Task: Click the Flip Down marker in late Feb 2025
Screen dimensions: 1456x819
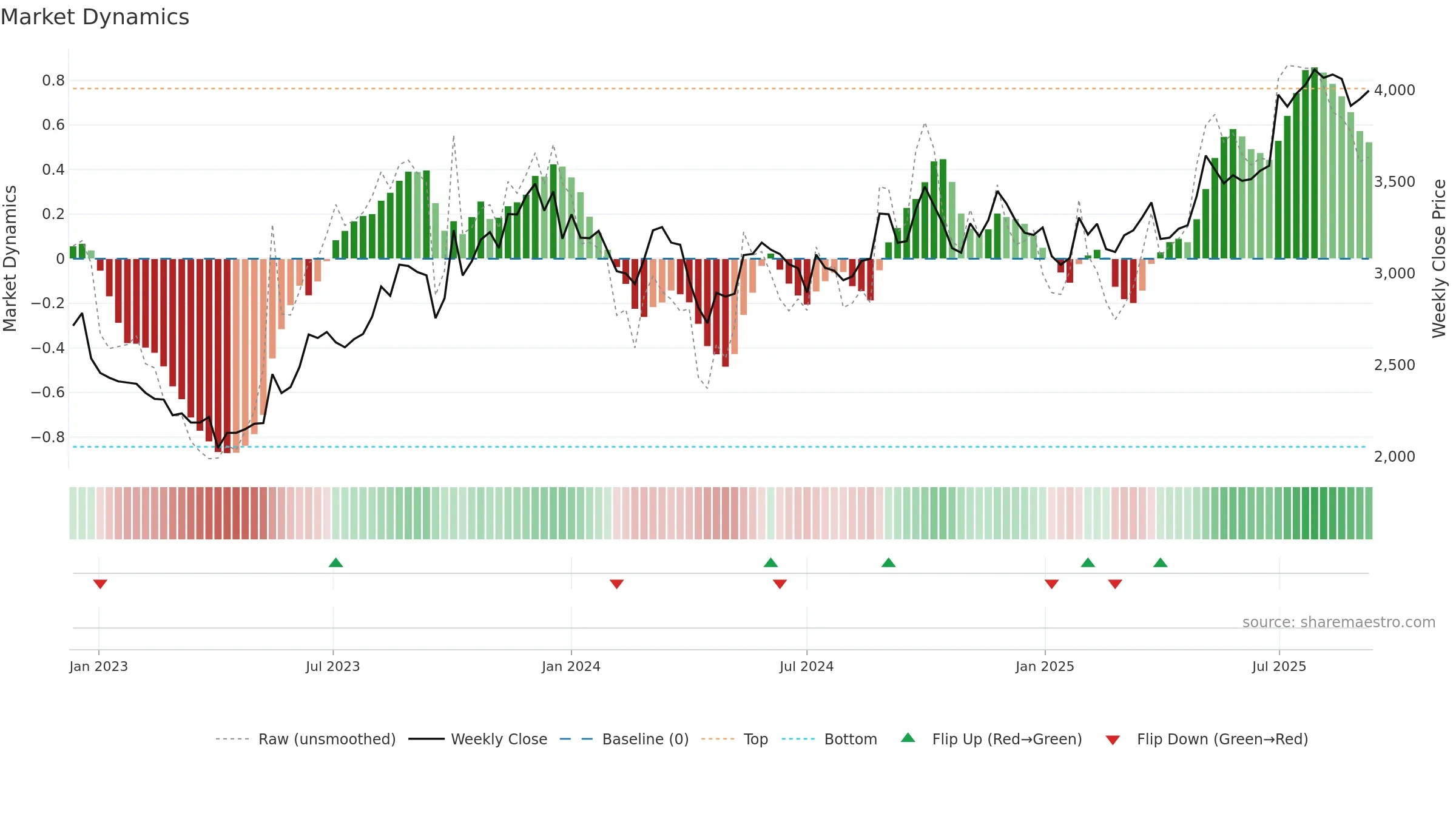Action: 1115,584
